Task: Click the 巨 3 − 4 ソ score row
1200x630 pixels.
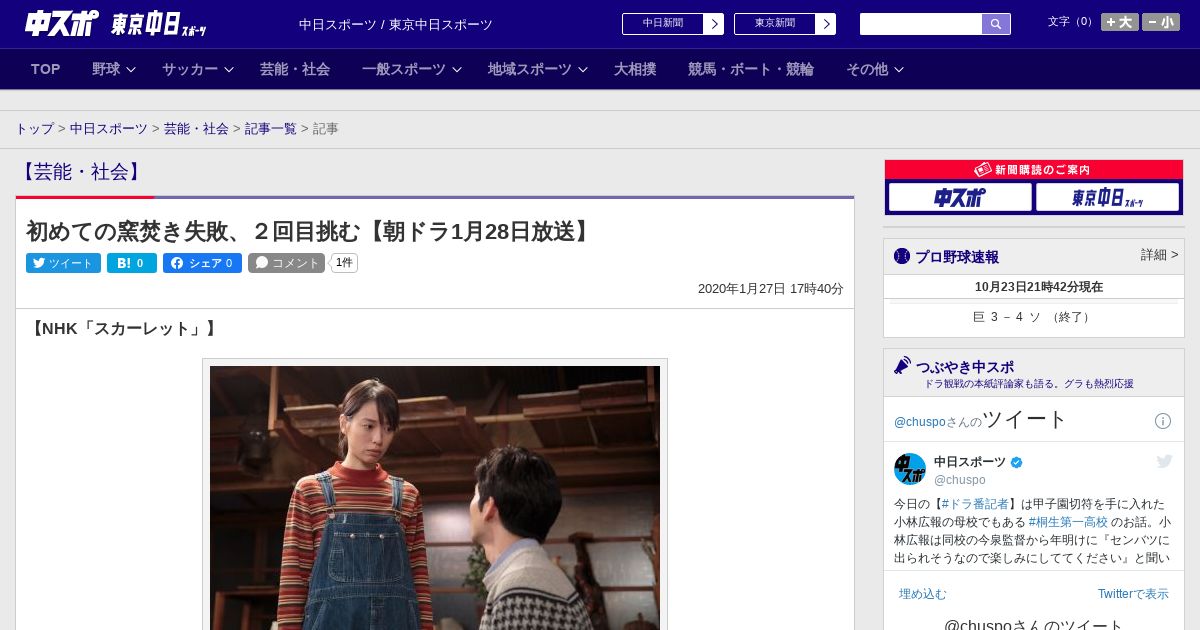Action: (1033, 317)
